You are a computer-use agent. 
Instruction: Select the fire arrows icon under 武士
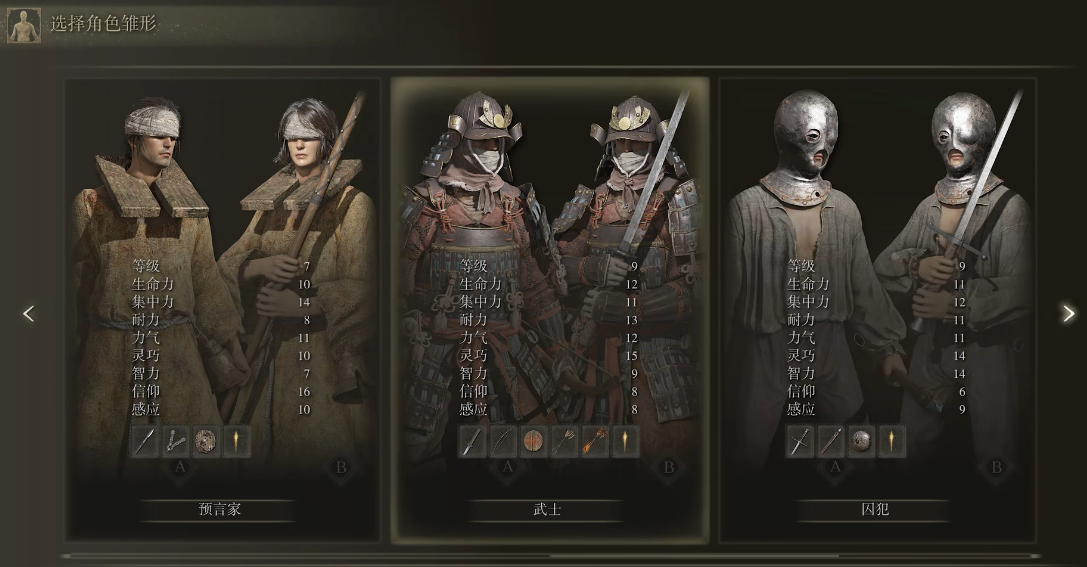pos(594,441)
